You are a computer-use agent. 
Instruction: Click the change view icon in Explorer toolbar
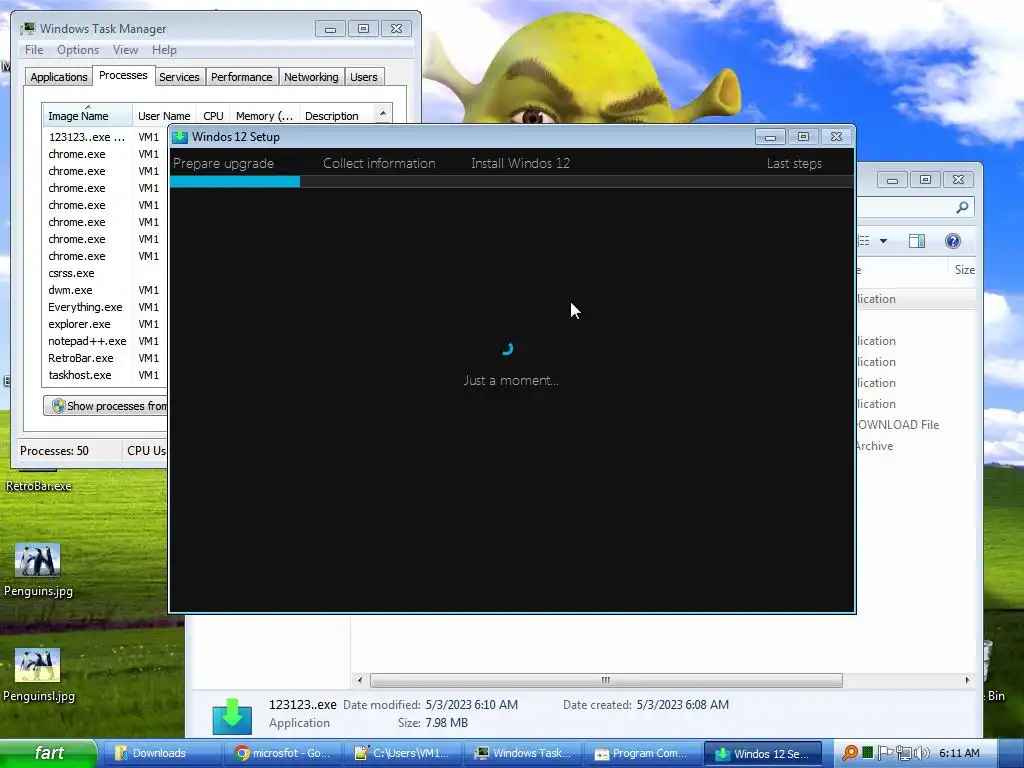(863, 241)
